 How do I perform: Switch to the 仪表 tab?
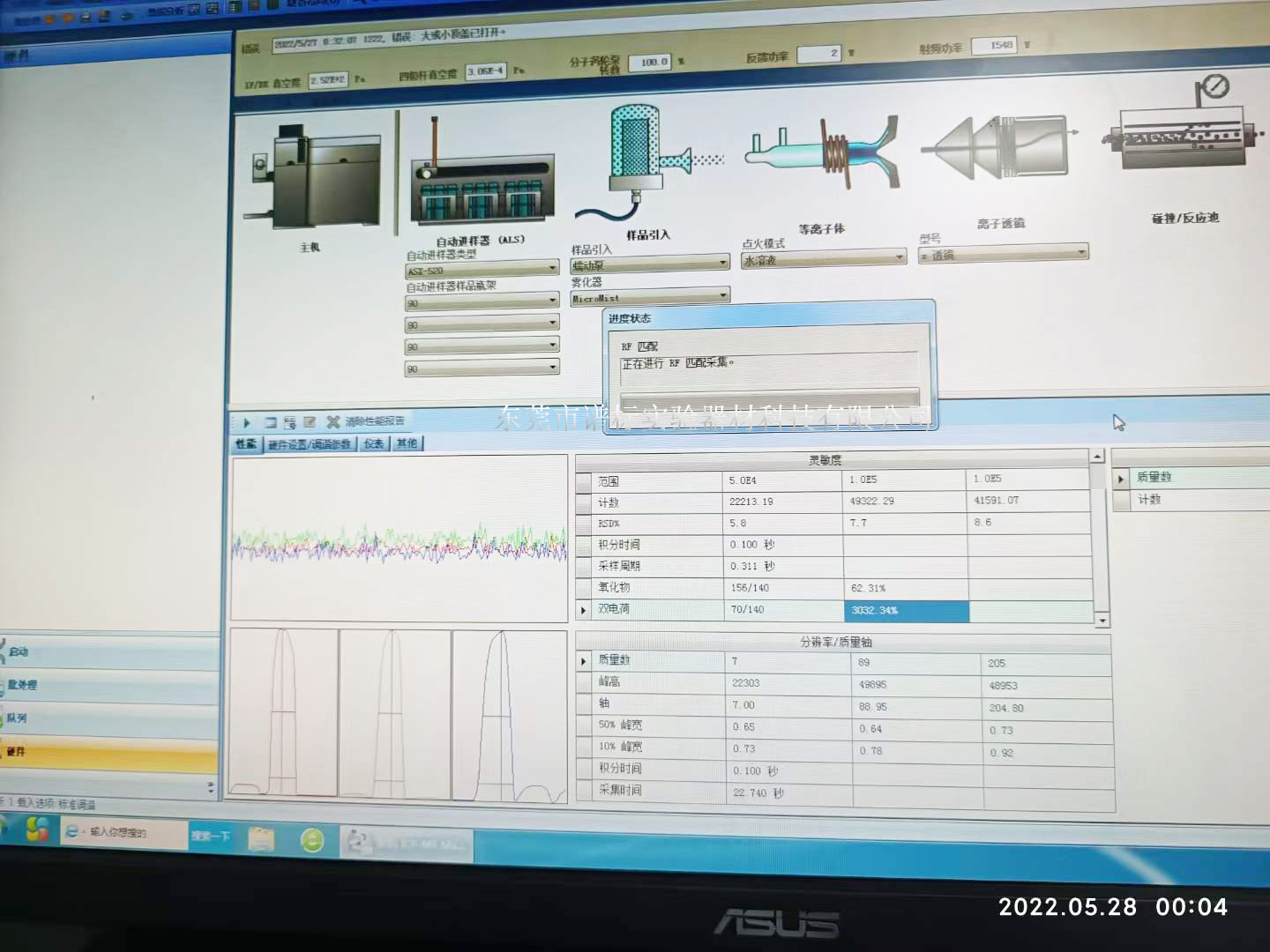[x=374, y=443]
